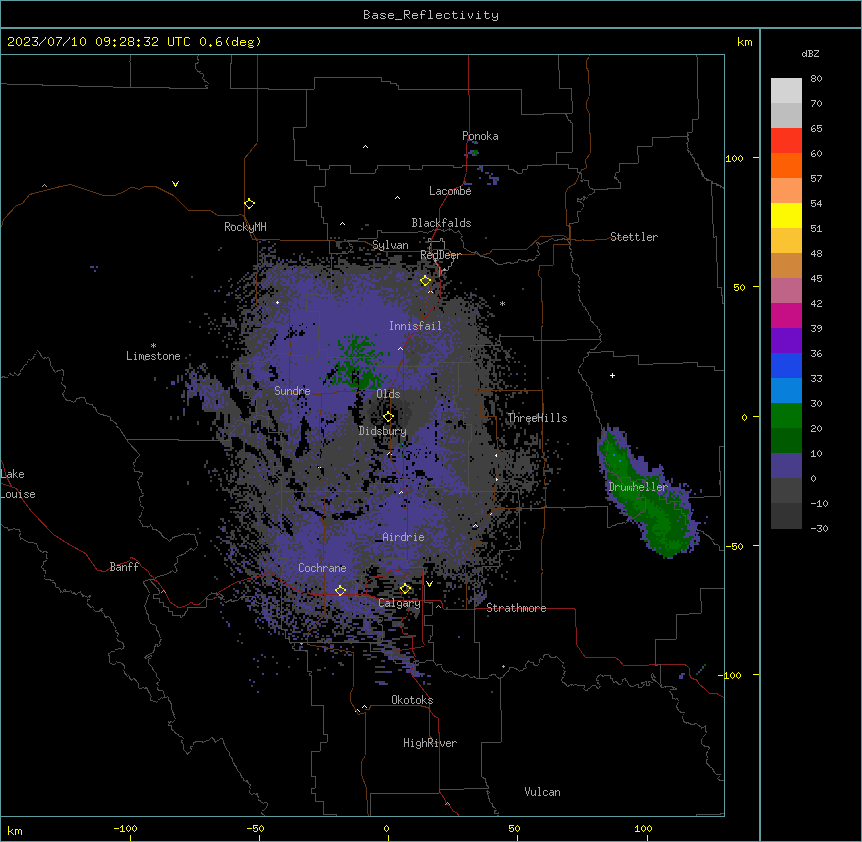Click the white asterisk above Limestone

pyautogui.click(x=153, y=346)
